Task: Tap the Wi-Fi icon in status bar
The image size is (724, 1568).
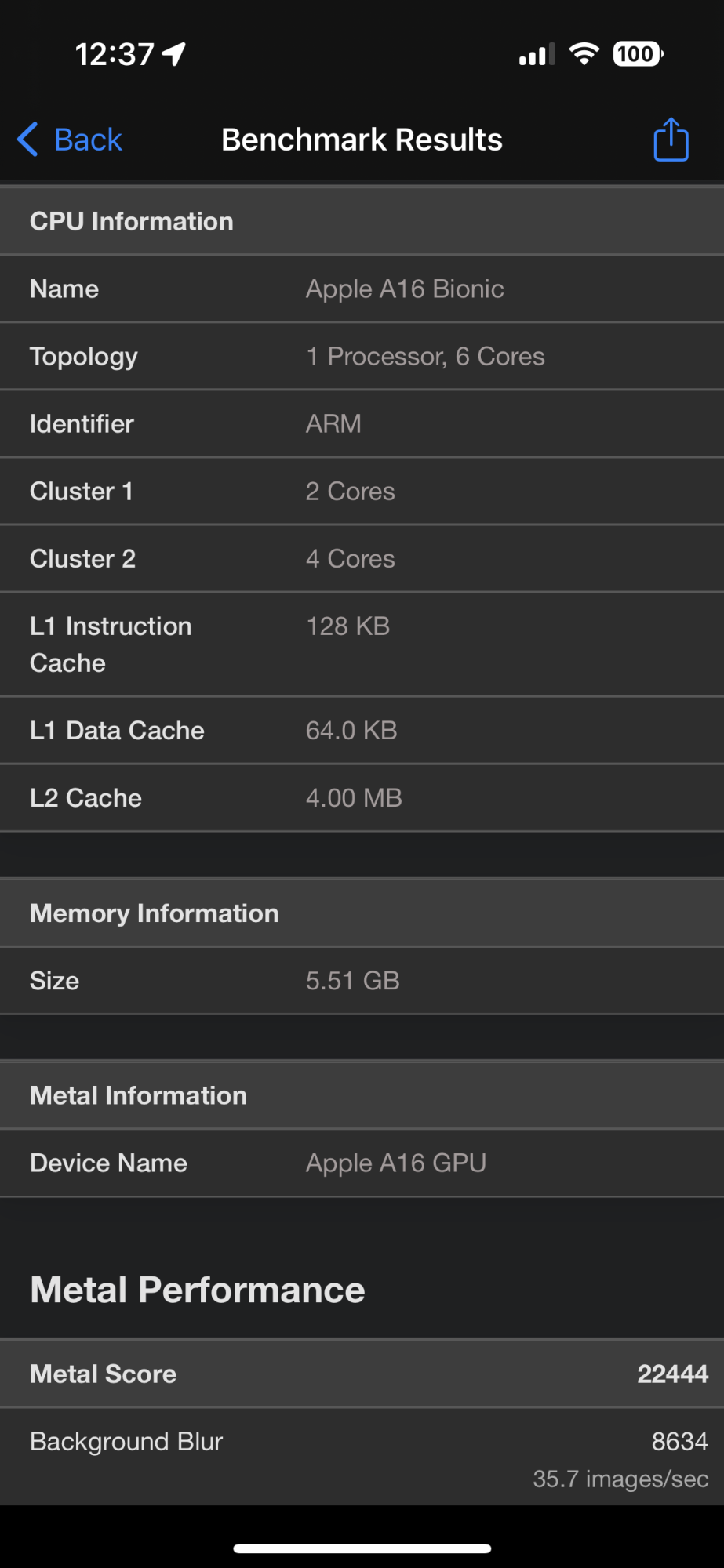Action: click(584, 54)
